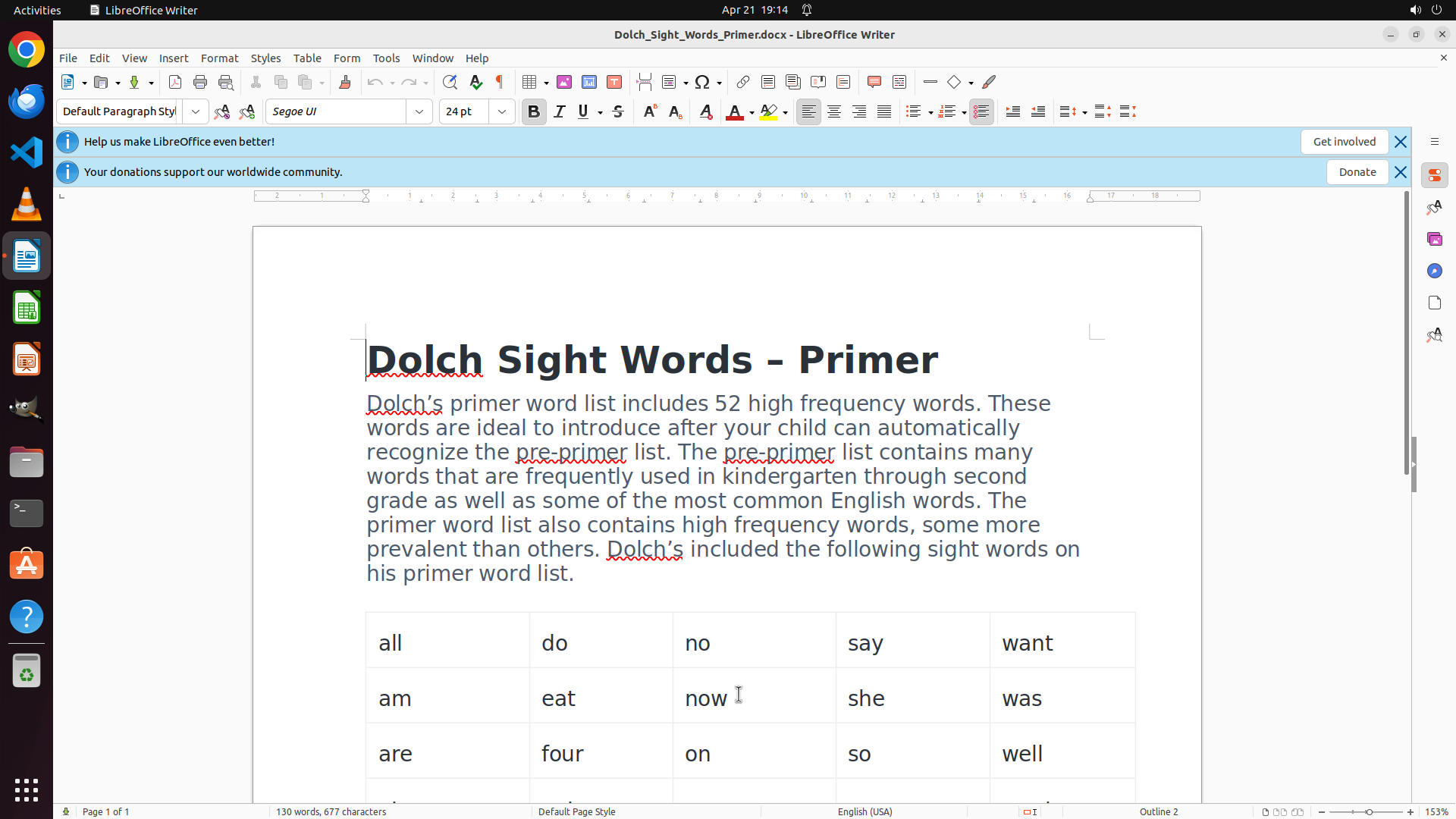This screenshot has width=1456, height=819.
Task: Open Thunderbird from the dock
Action: click(27, 101)
